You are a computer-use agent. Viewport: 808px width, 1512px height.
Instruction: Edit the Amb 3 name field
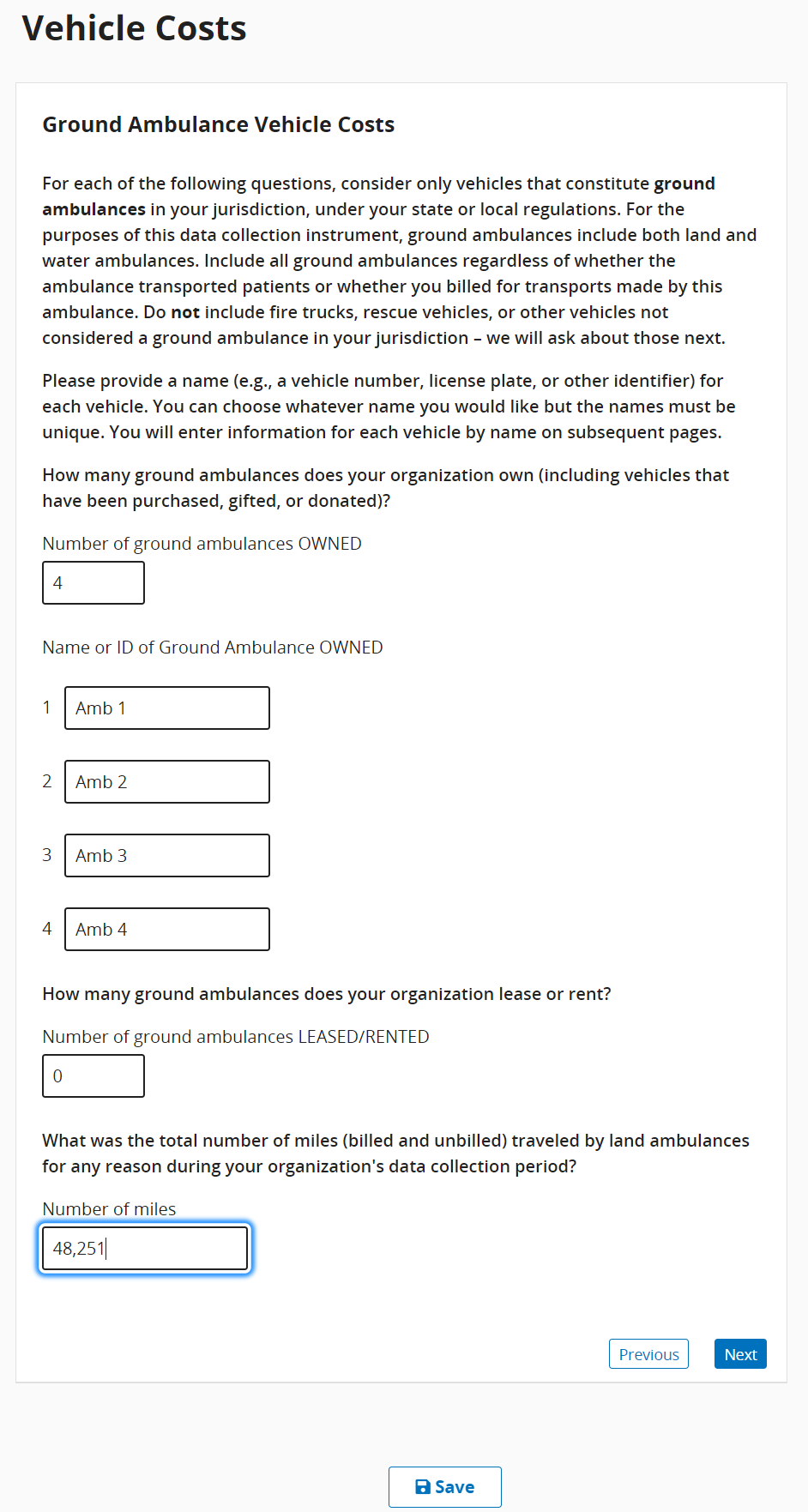click(x=167, y=856)
